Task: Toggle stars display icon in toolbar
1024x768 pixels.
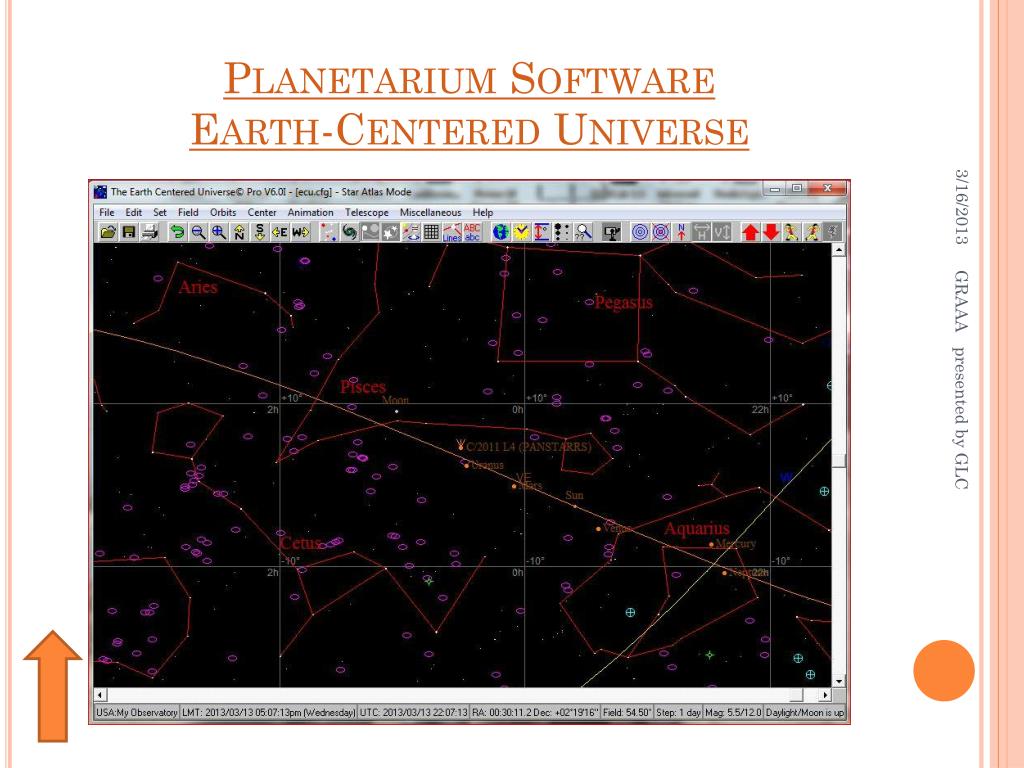Action: pyautogui.click(x=328, y=232)
